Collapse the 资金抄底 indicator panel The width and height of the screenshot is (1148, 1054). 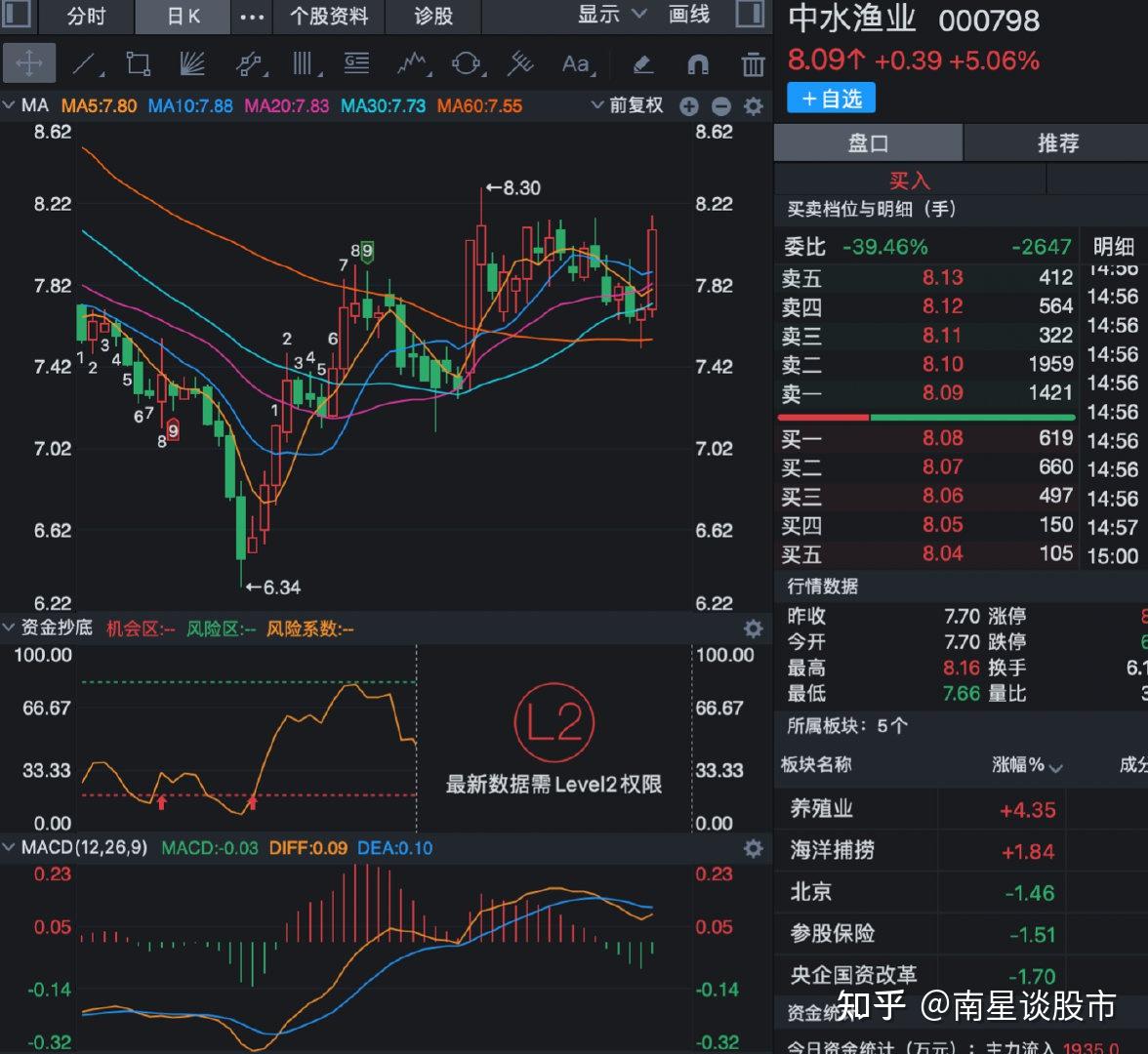click(x=8, y=628)
